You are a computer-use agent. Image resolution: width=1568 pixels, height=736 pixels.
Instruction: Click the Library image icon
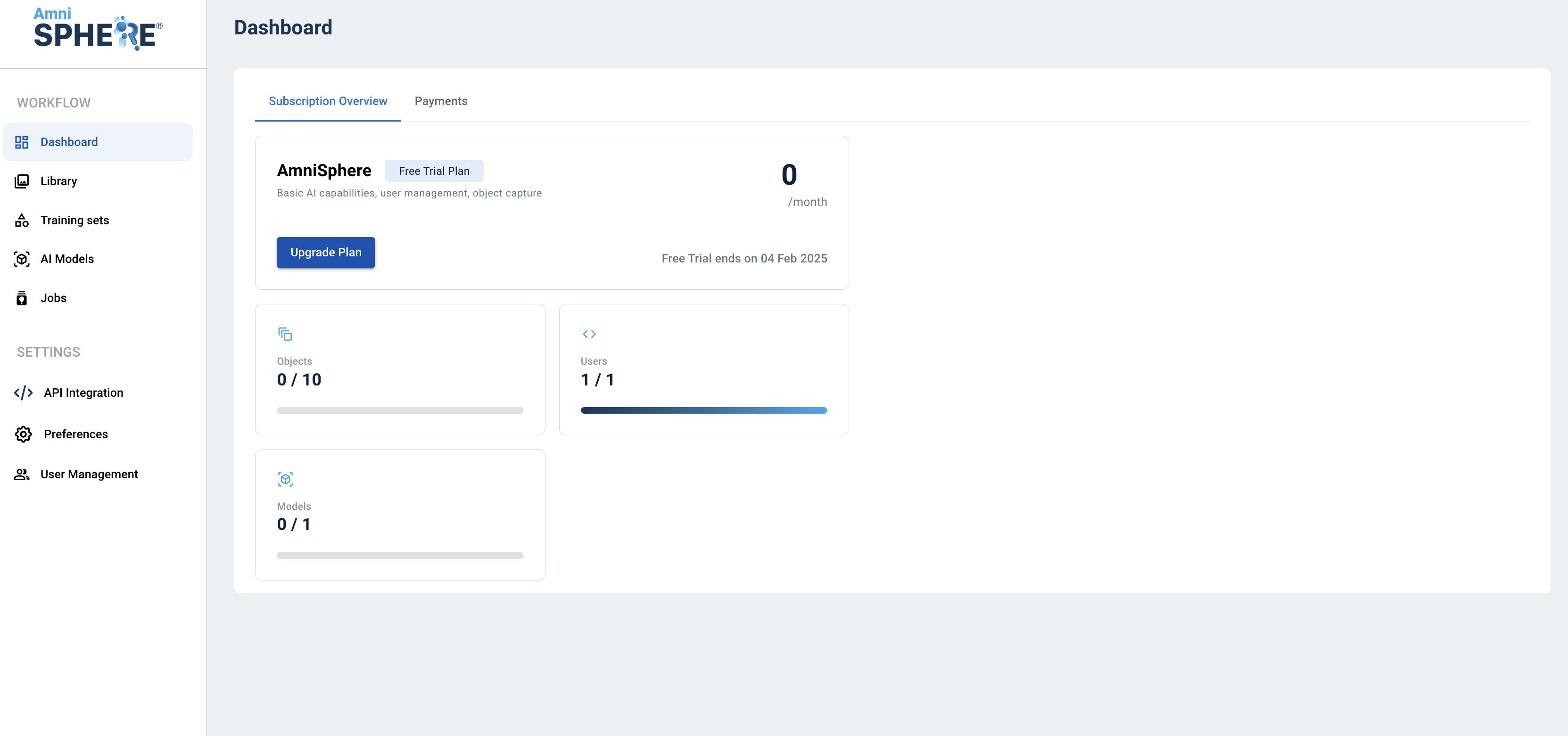(22, 181)
